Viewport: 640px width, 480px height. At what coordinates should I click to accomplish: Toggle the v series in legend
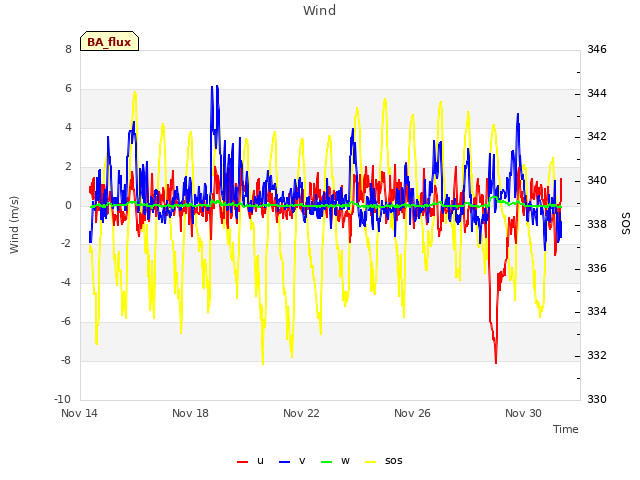292,461
